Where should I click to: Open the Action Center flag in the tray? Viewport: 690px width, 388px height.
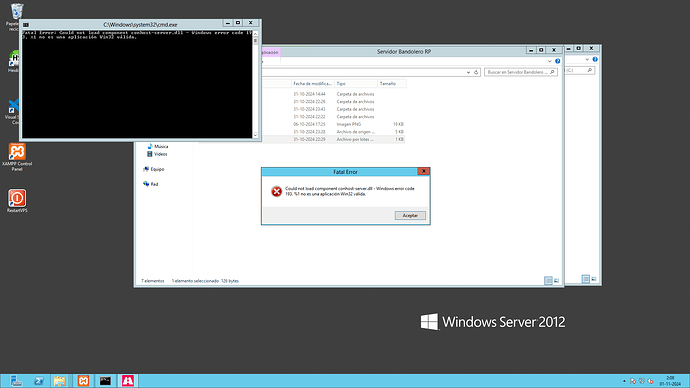pyautogui.click(x=633, y=381)
